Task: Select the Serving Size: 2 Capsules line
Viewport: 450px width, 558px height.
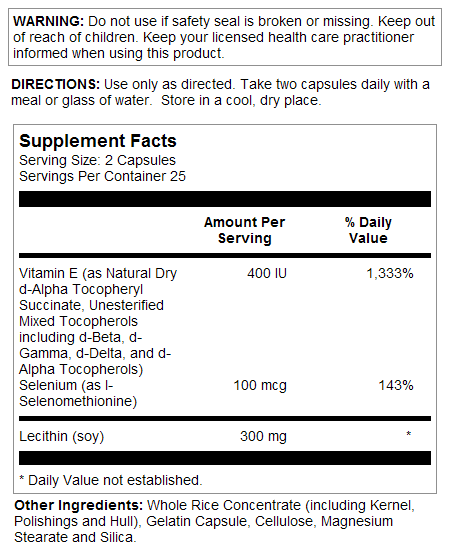Action: (x=97, y=160)
